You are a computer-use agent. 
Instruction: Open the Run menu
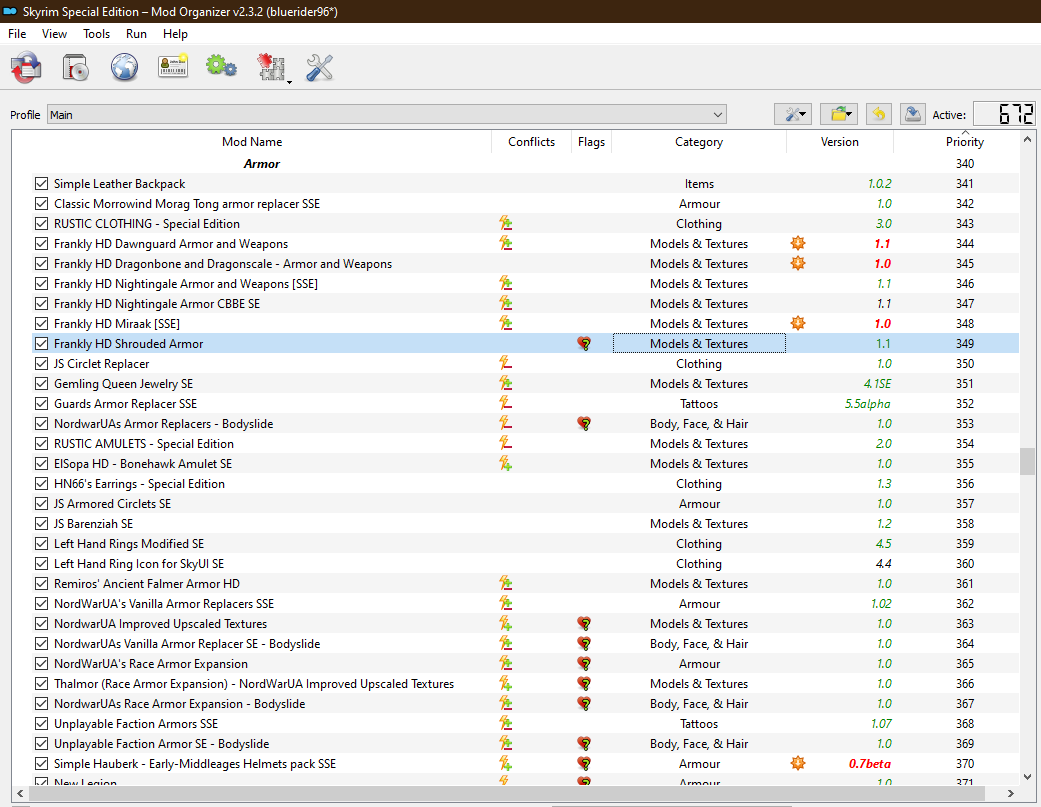[136, 34]
